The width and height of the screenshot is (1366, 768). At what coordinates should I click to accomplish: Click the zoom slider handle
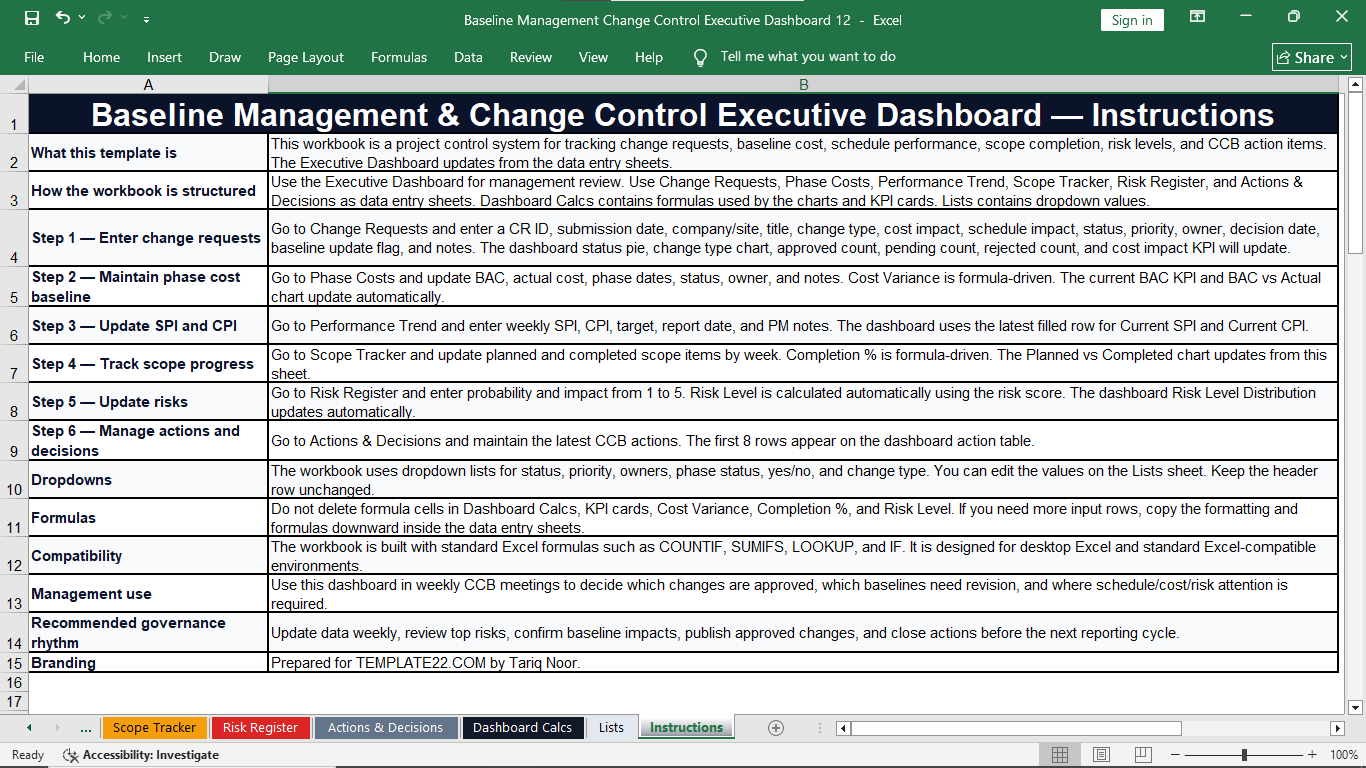1244,754
